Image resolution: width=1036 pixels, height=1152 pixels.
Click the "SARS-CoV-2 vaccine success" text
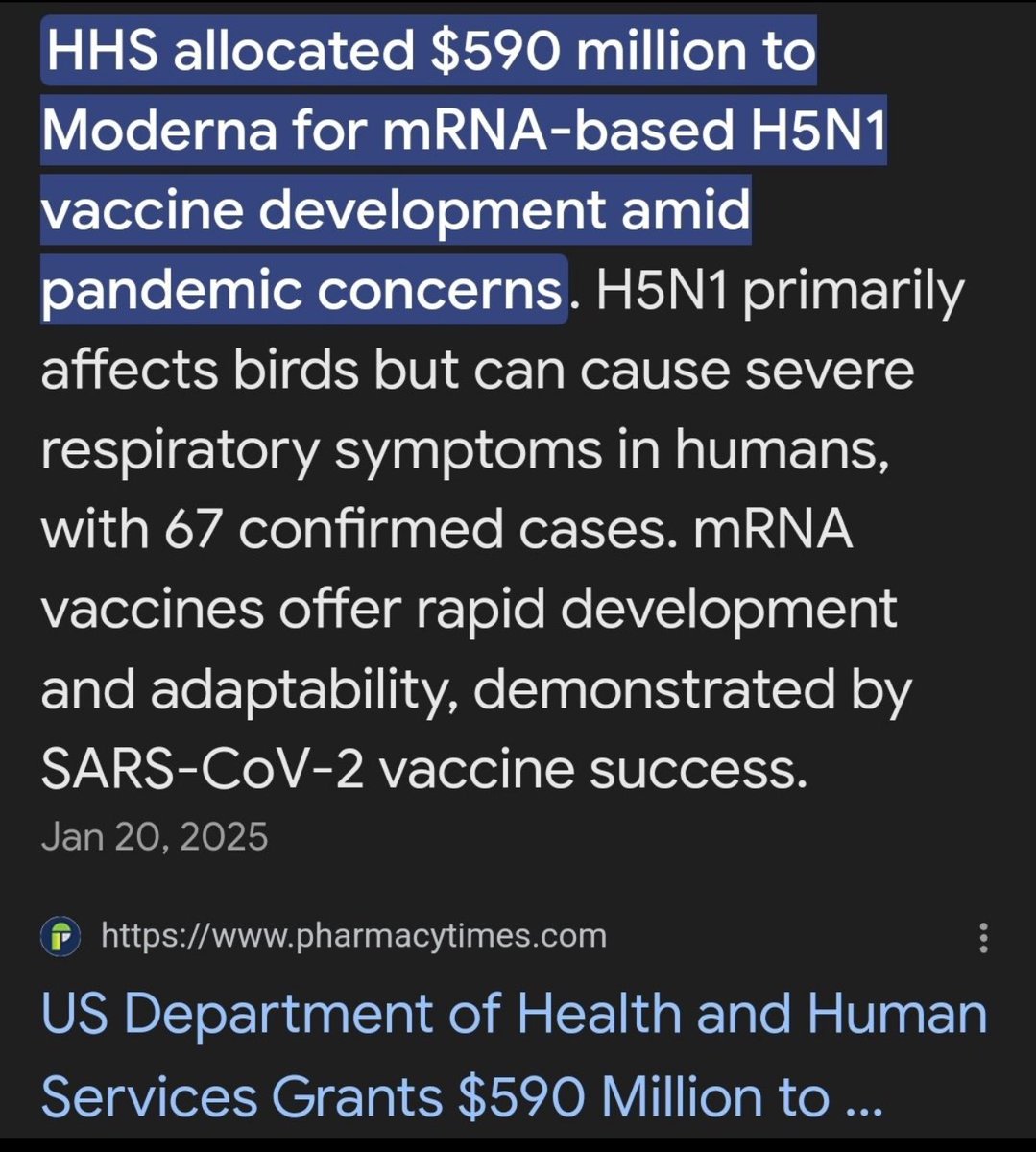coord(422,769)
